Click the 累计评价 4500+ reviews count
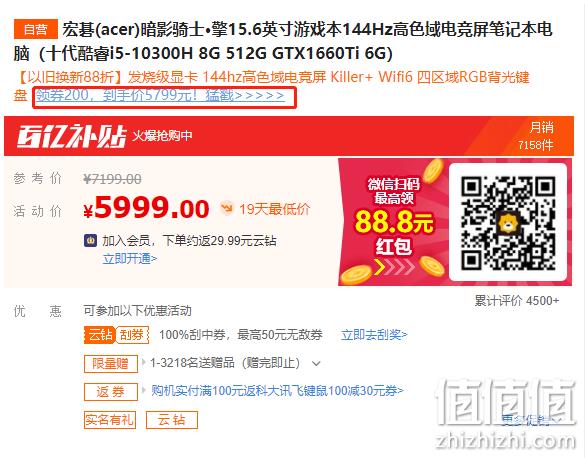Viewport: 585px width, 458px height. (516, 301)
